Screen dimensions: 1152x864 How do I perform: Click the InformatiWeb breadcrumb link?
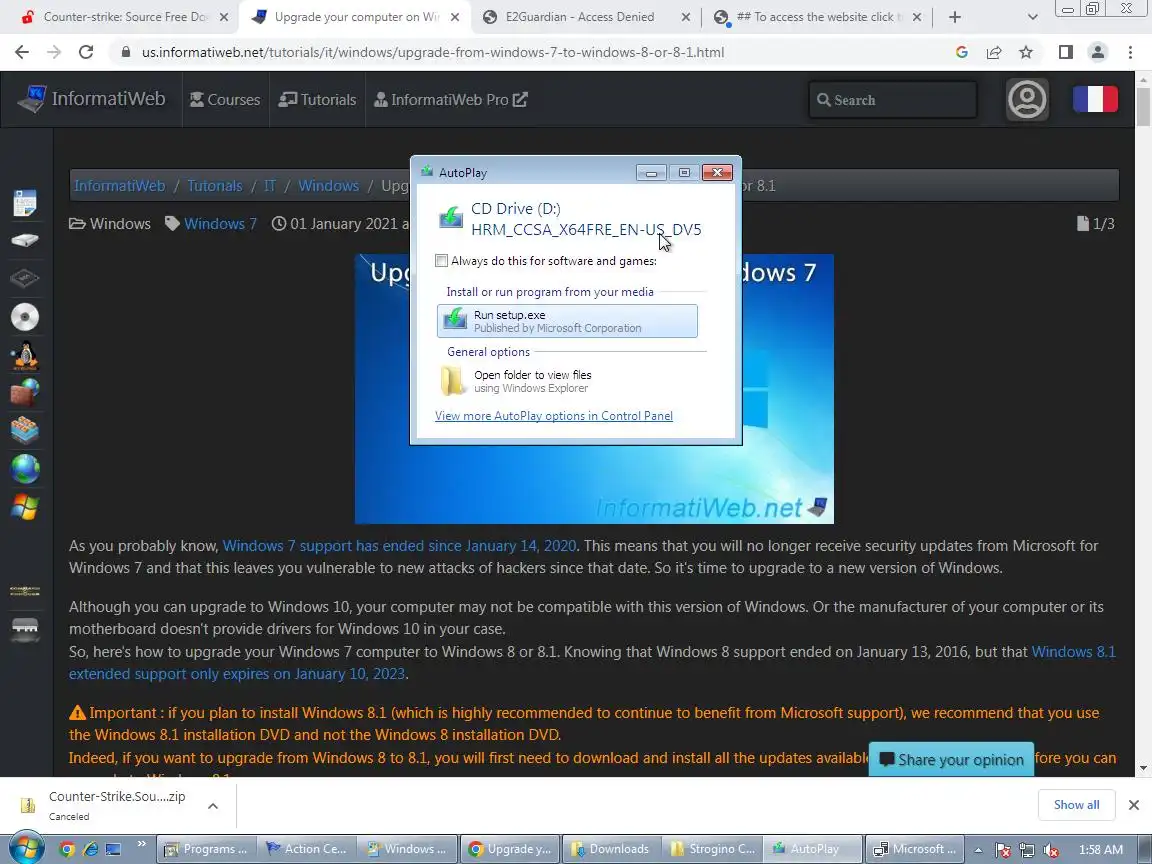(x=120, y=186)
